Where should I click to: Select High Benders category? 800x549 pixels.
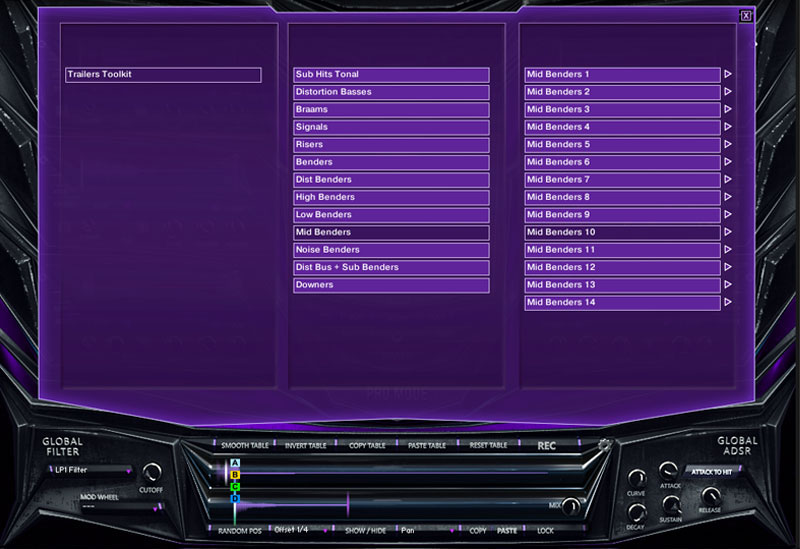[391, 197]
